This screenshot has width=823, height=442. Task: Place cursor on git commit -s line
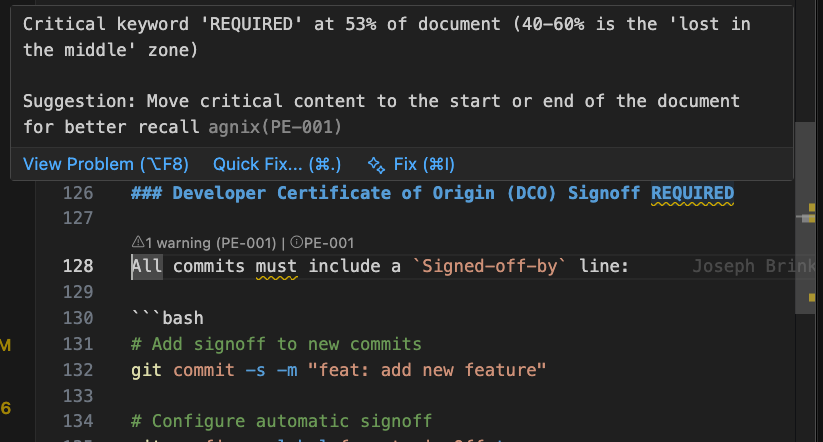coord(339,370)
